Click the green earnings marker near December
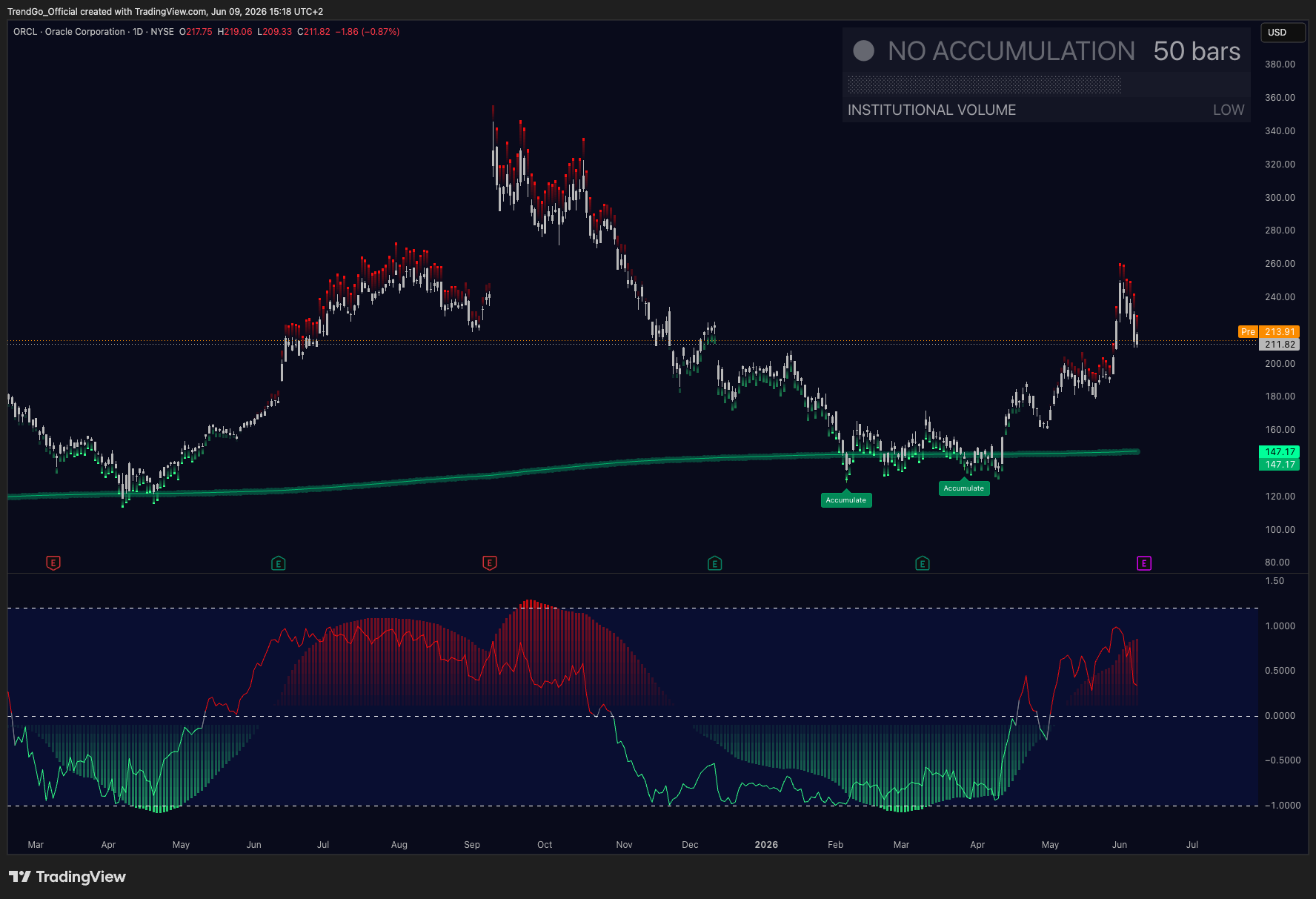Viewport: 1316px width, 899px height. click(715, 563)
